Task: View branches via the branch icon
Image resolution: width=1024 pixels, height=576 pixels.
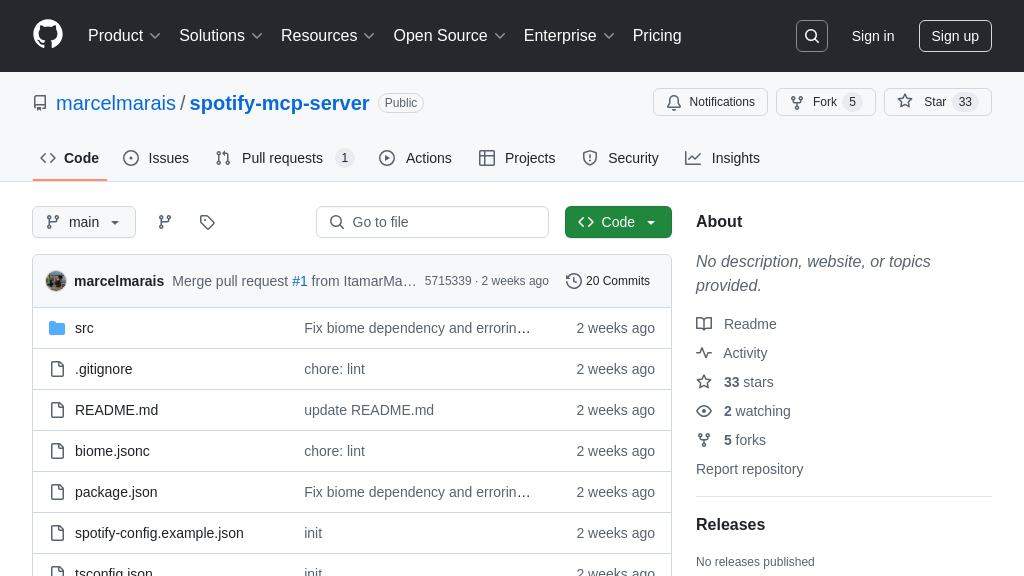Action: point(165,222)
